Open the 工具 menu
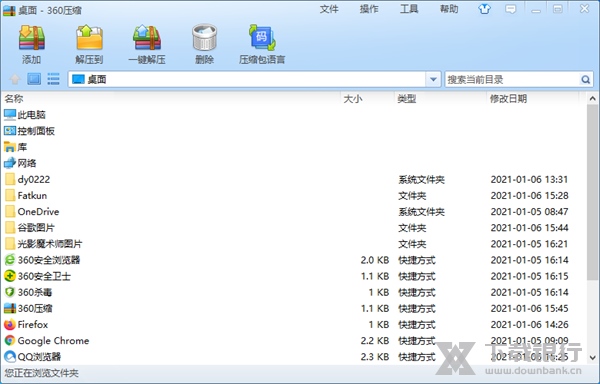The image size is (600, 384). [409, 9]
